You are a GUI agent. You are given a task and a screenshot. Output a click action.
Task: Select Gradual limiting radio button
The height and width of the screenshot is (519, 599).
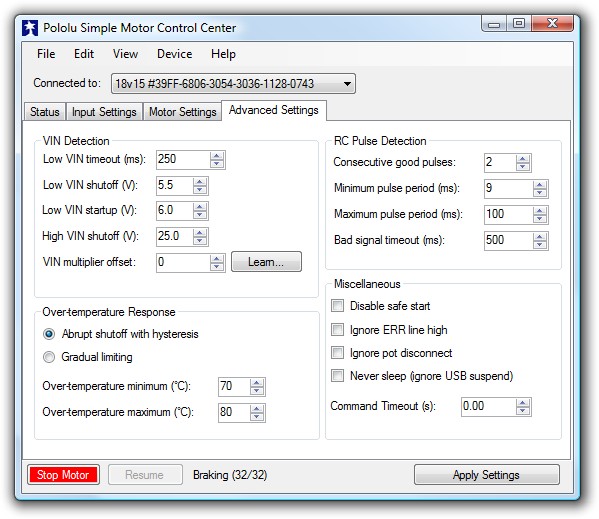49,357
